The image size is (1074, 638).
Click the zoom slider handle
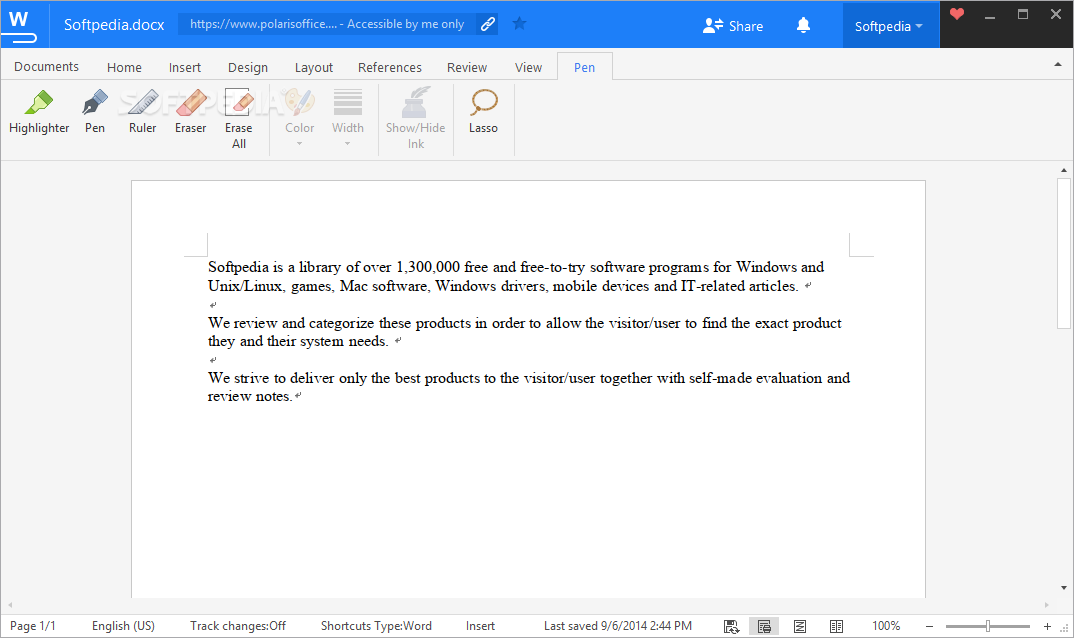click(988, 626)
